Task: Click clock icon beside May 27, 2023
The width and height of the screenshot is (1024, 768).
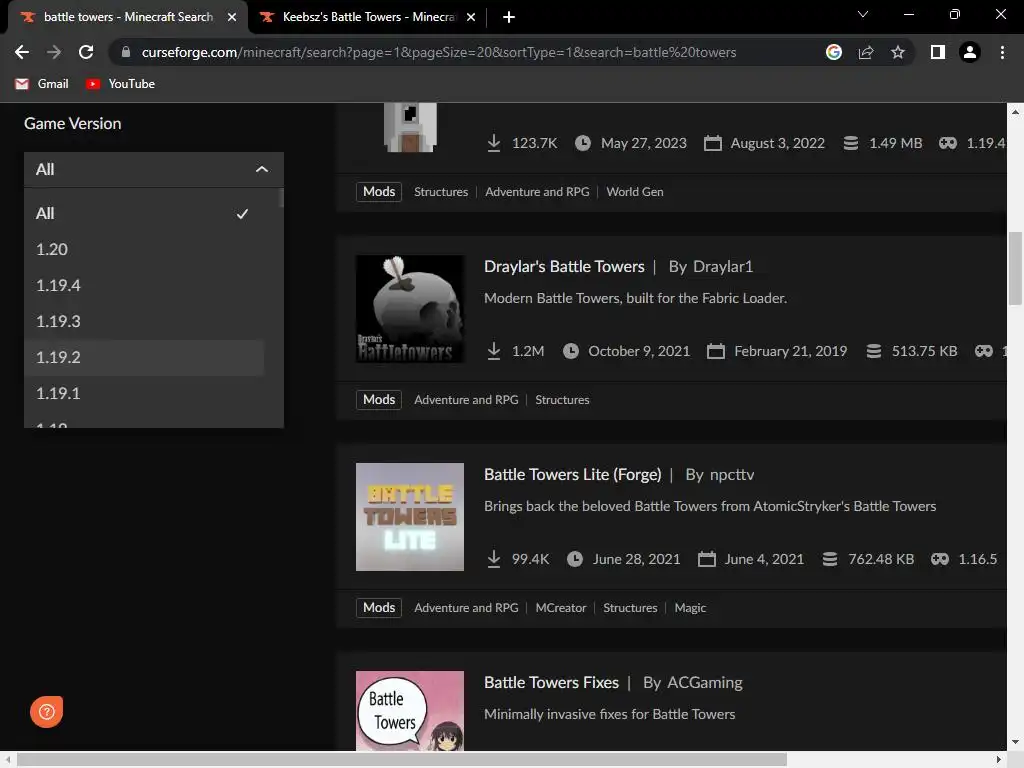Action: 583,143
